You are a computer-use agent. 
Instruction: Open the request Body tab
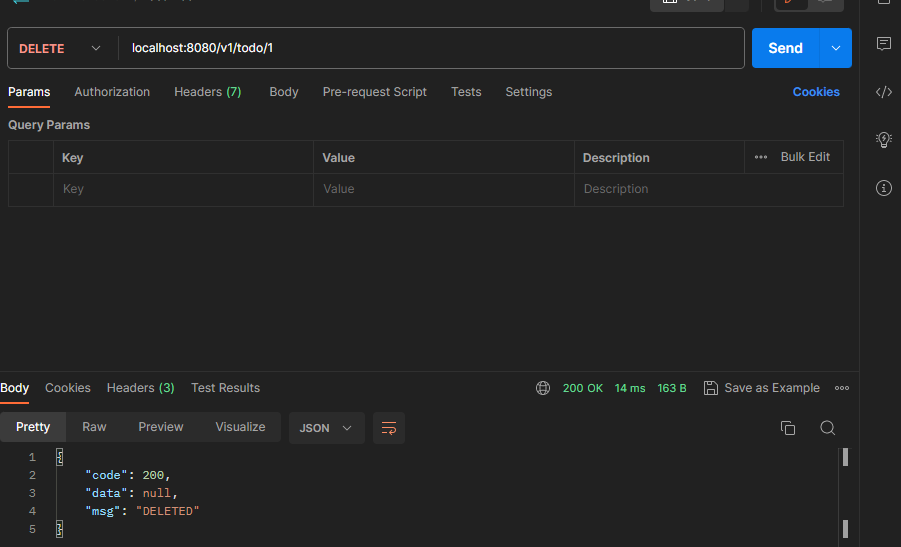pyautogui.click(x=284, y=92)
